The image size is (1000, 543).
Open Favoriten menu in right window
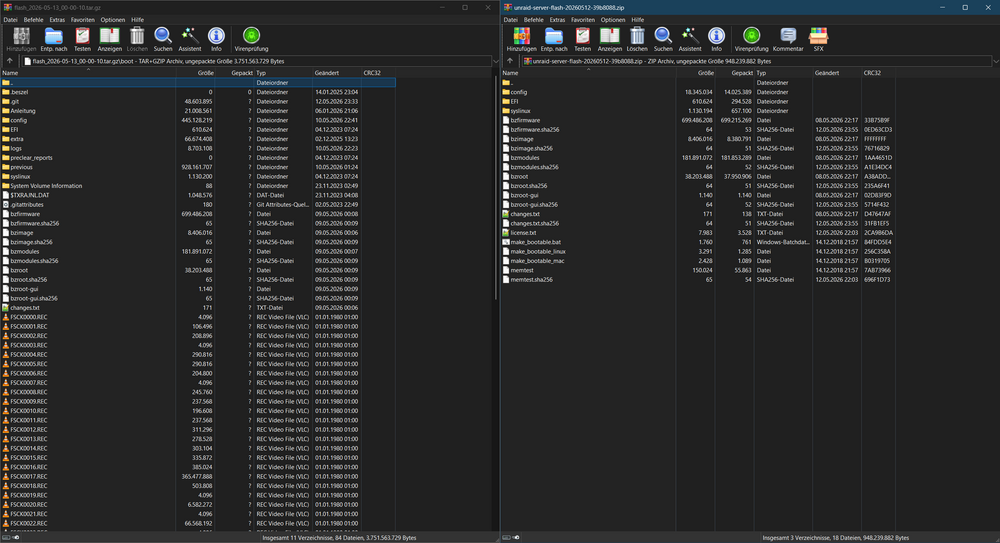[x=582, y=20]
